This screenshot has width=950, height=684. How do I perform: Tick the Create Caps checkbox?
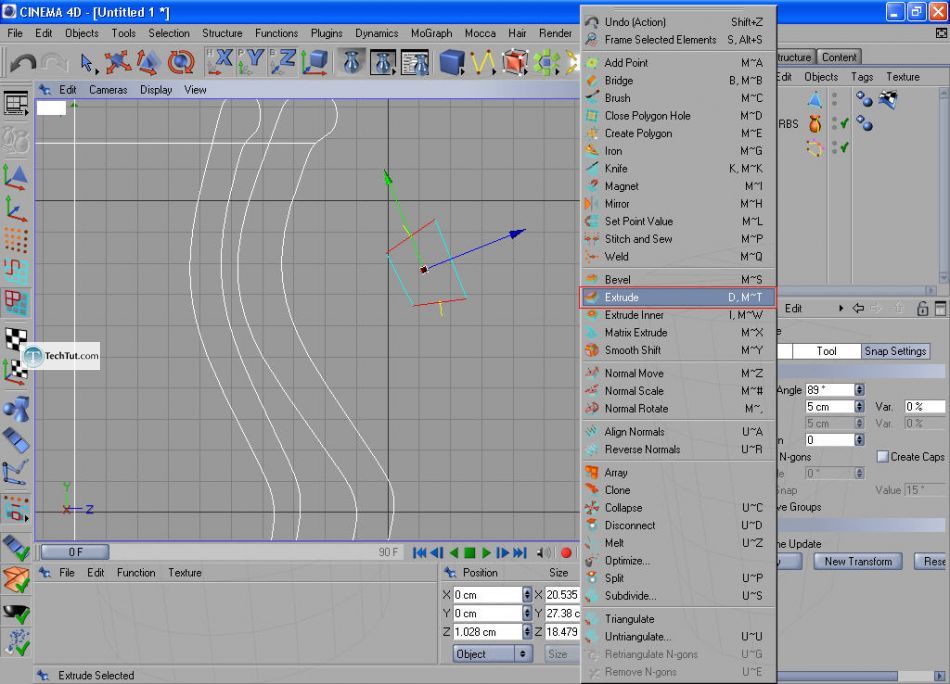[x=883, y=456]
